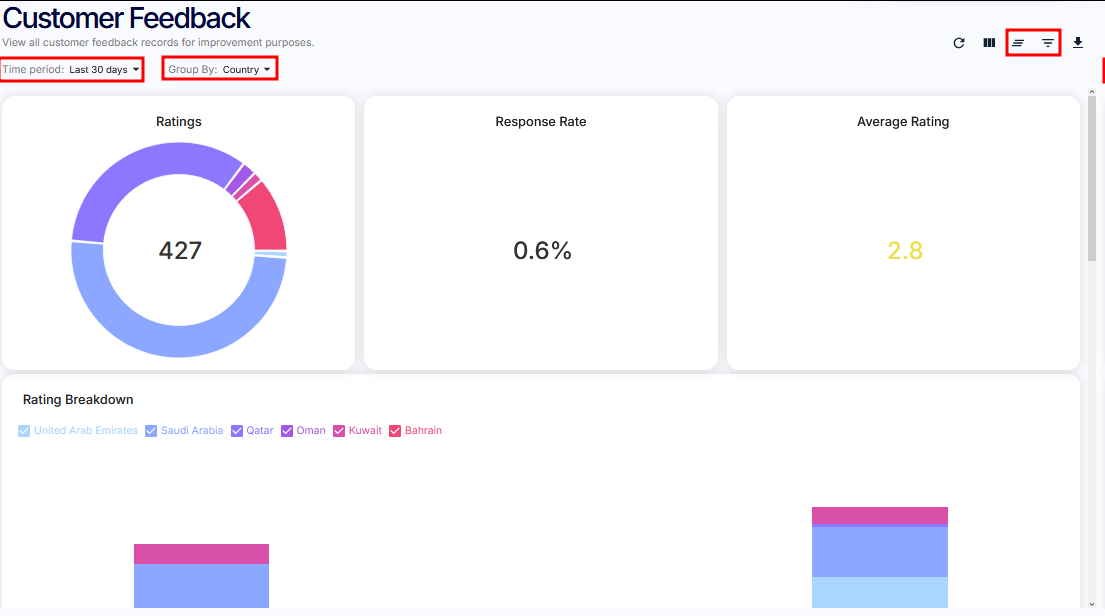Toggle the Saudi Arabia legend checkbox

point(152,431)
